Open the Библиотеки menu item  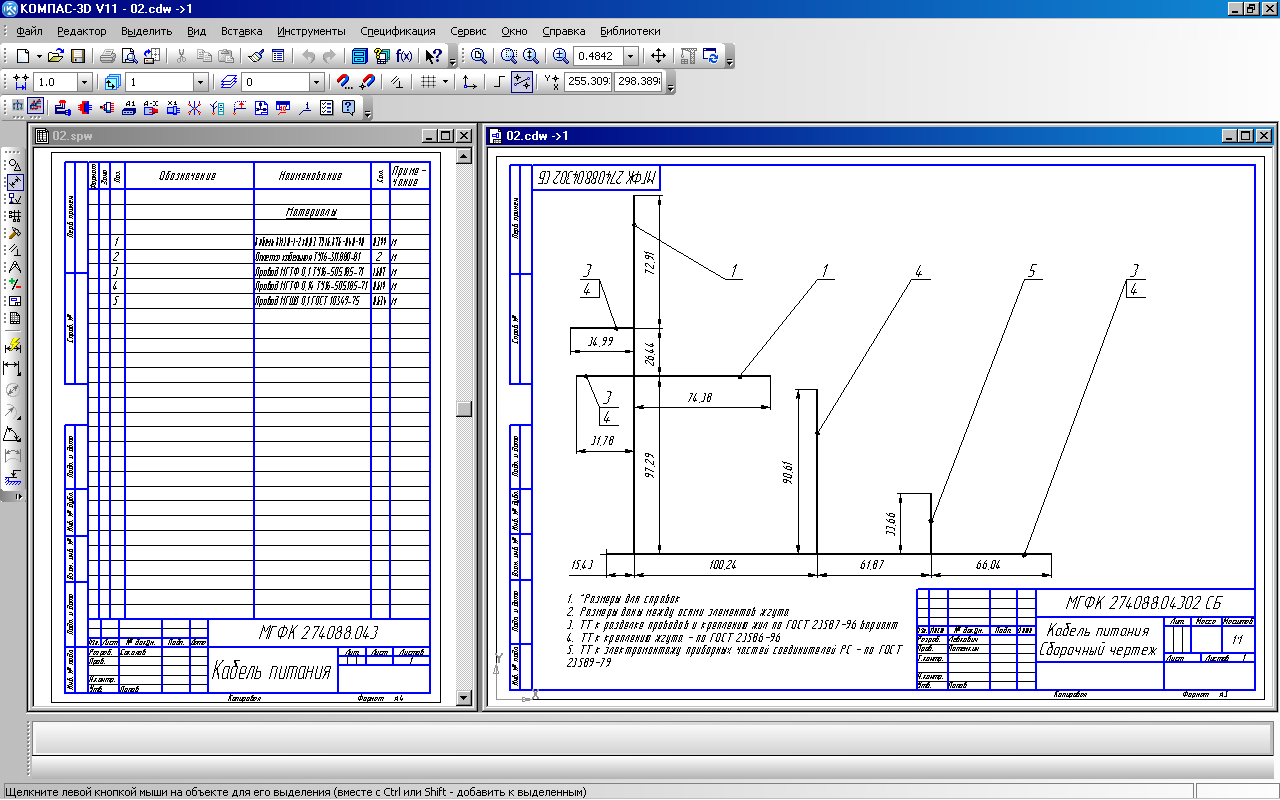tap(630, 31)
